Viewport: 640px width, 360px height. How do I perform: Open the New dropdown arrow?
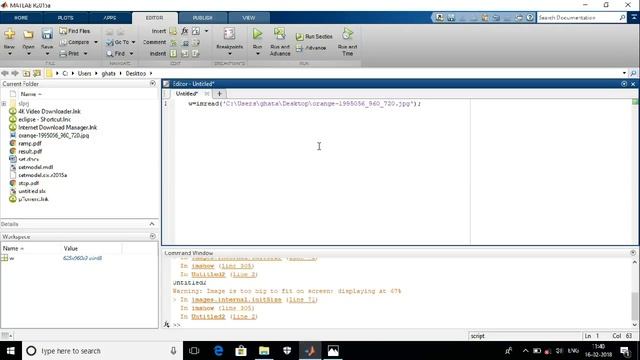click(x=9, y=53)
